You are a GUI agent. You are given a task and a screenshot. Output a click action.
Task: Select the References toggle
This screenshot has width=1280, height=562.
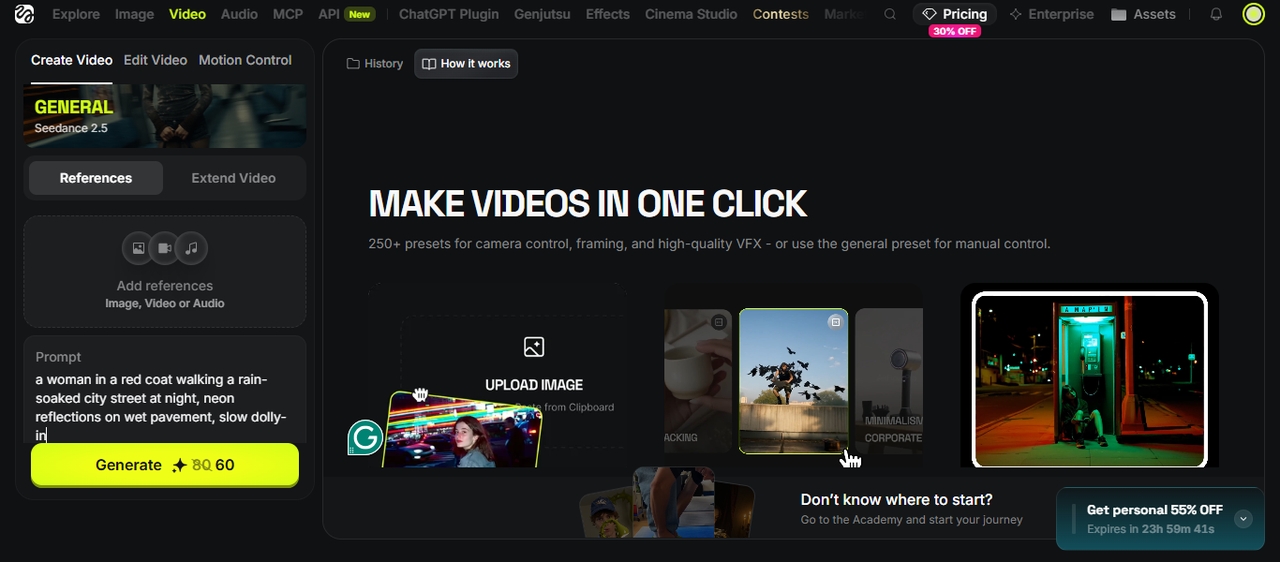tap(96, 178)
